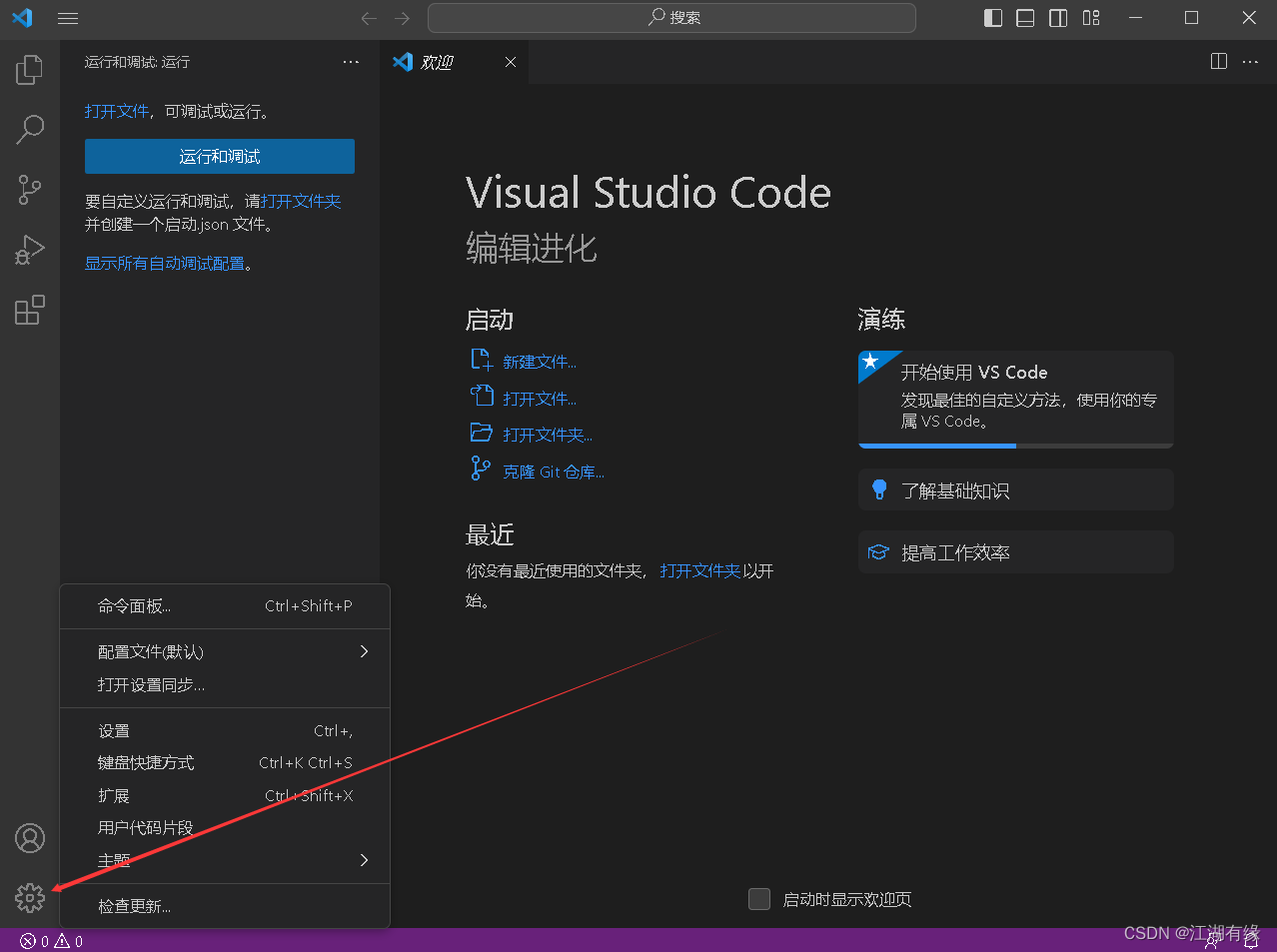Go forward with the right arrow
Image resolution: width=1277 pixels, height=952 pixels.
coord(402,18)
